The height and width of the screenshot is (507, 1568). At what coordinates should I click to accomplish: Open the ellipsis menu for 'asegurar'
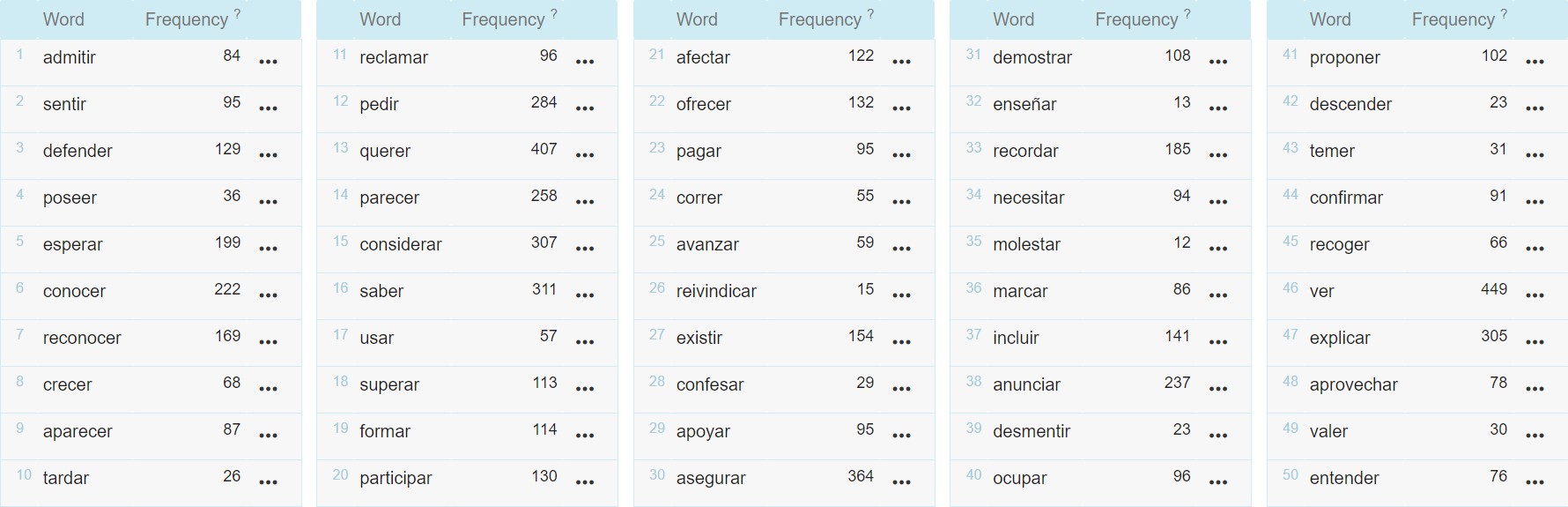901,482
